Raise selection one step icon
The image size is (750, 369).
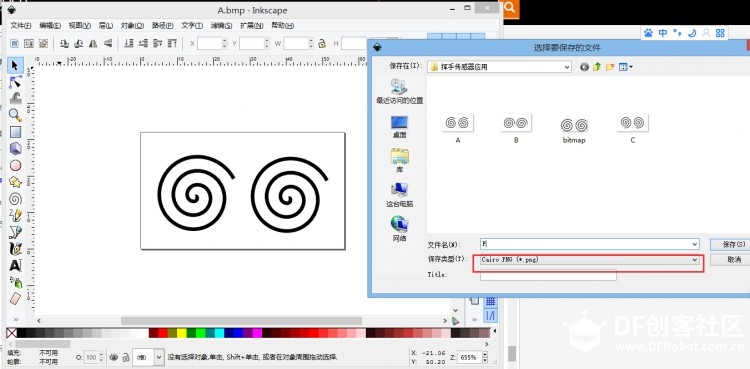click(157, 44)
